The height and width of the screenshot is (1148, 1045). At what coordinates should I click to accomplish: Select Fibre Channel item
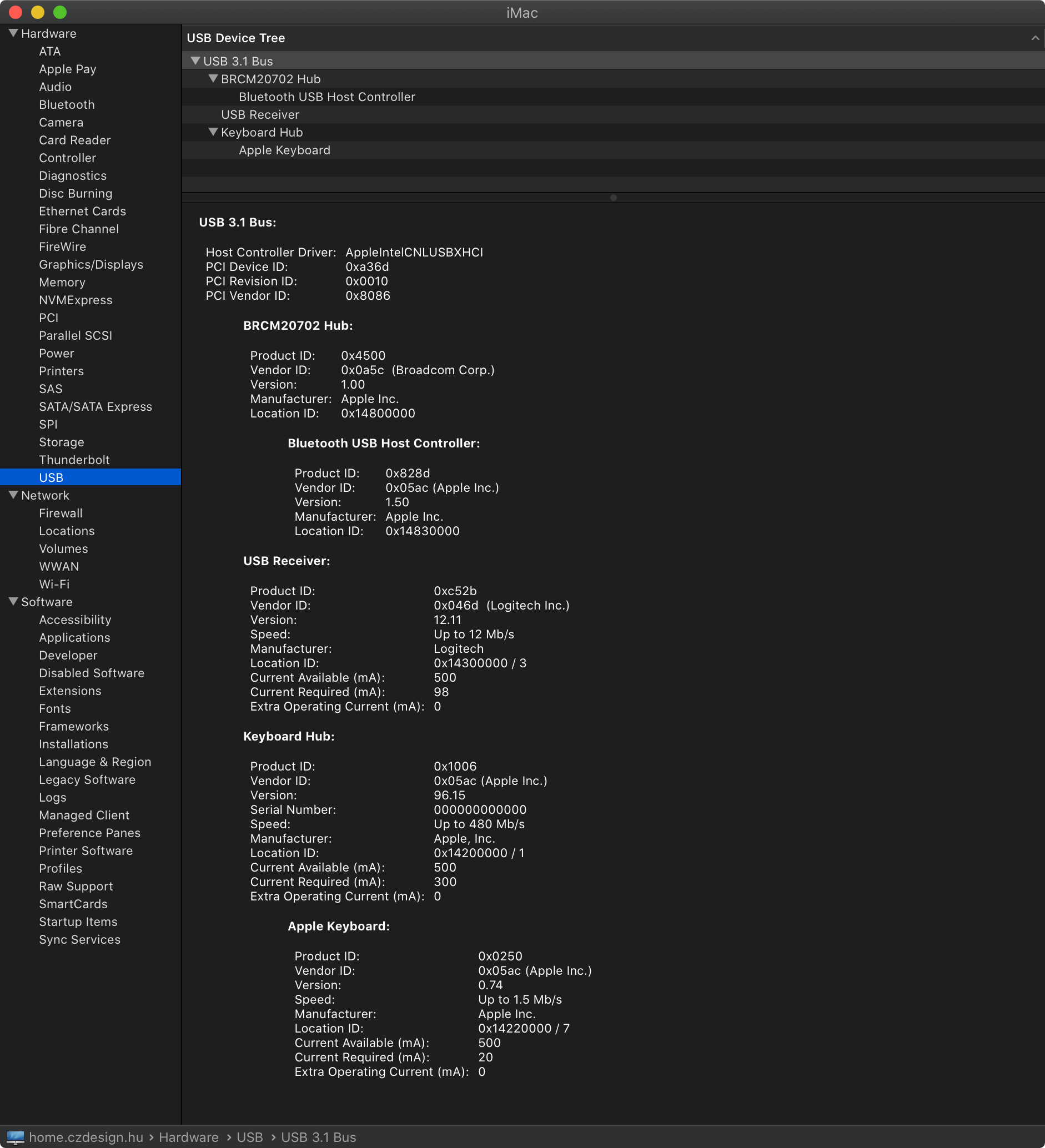79,229
